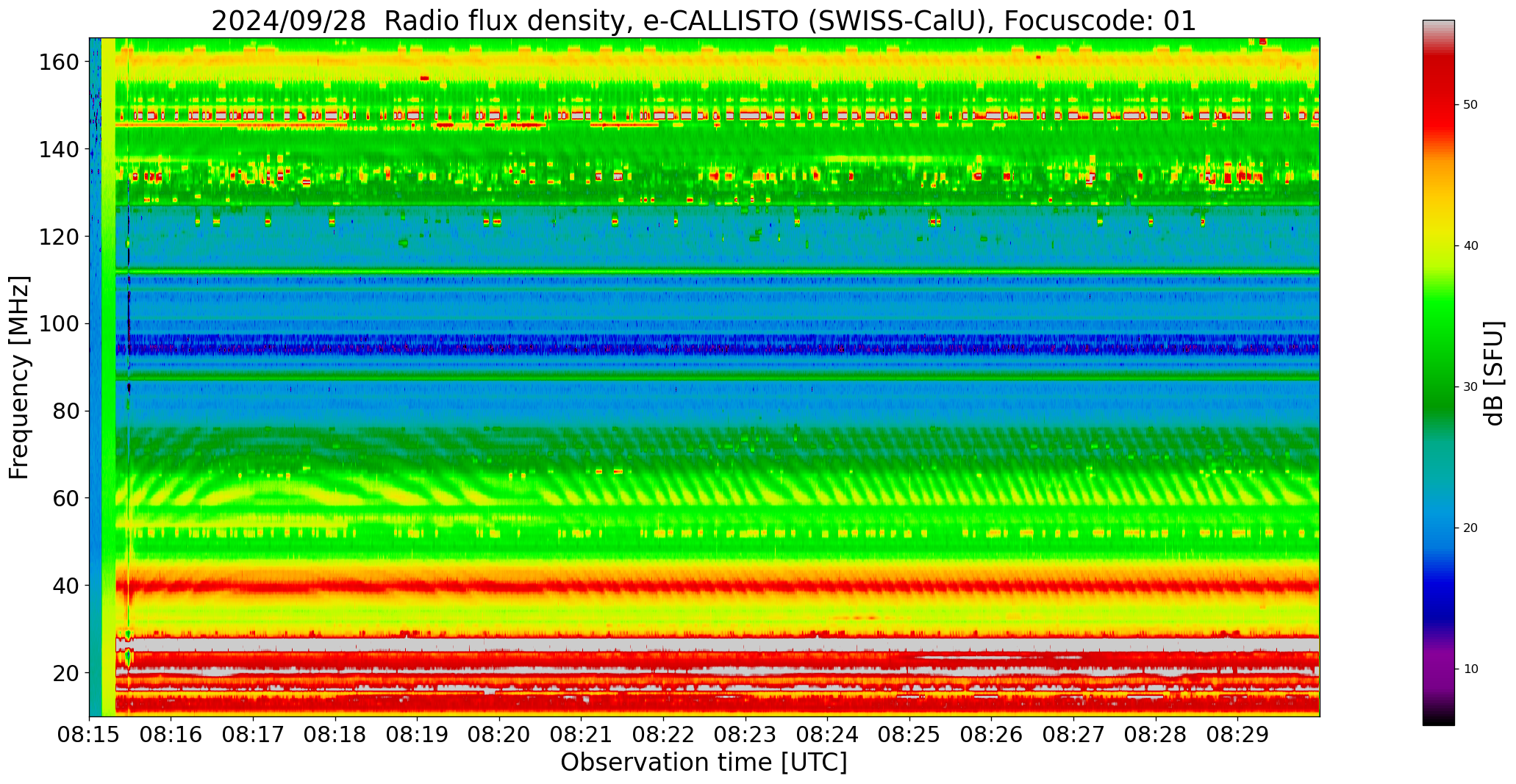Click the colorbar tick label 50
The height and width of the screenshot is (784, 1516).
1470,105
